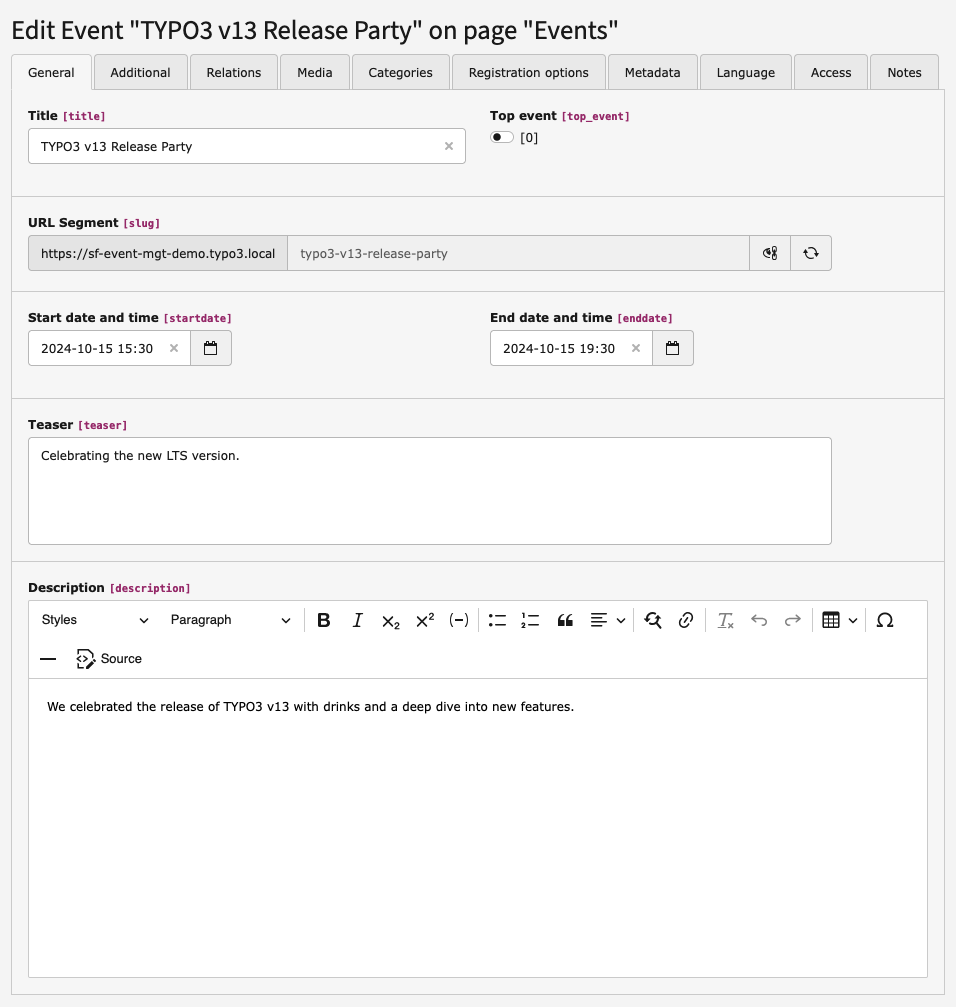The image size is (956, 1007).
Task: Open the Paragraph heading dropdown
Action: [x=230, y=620]
